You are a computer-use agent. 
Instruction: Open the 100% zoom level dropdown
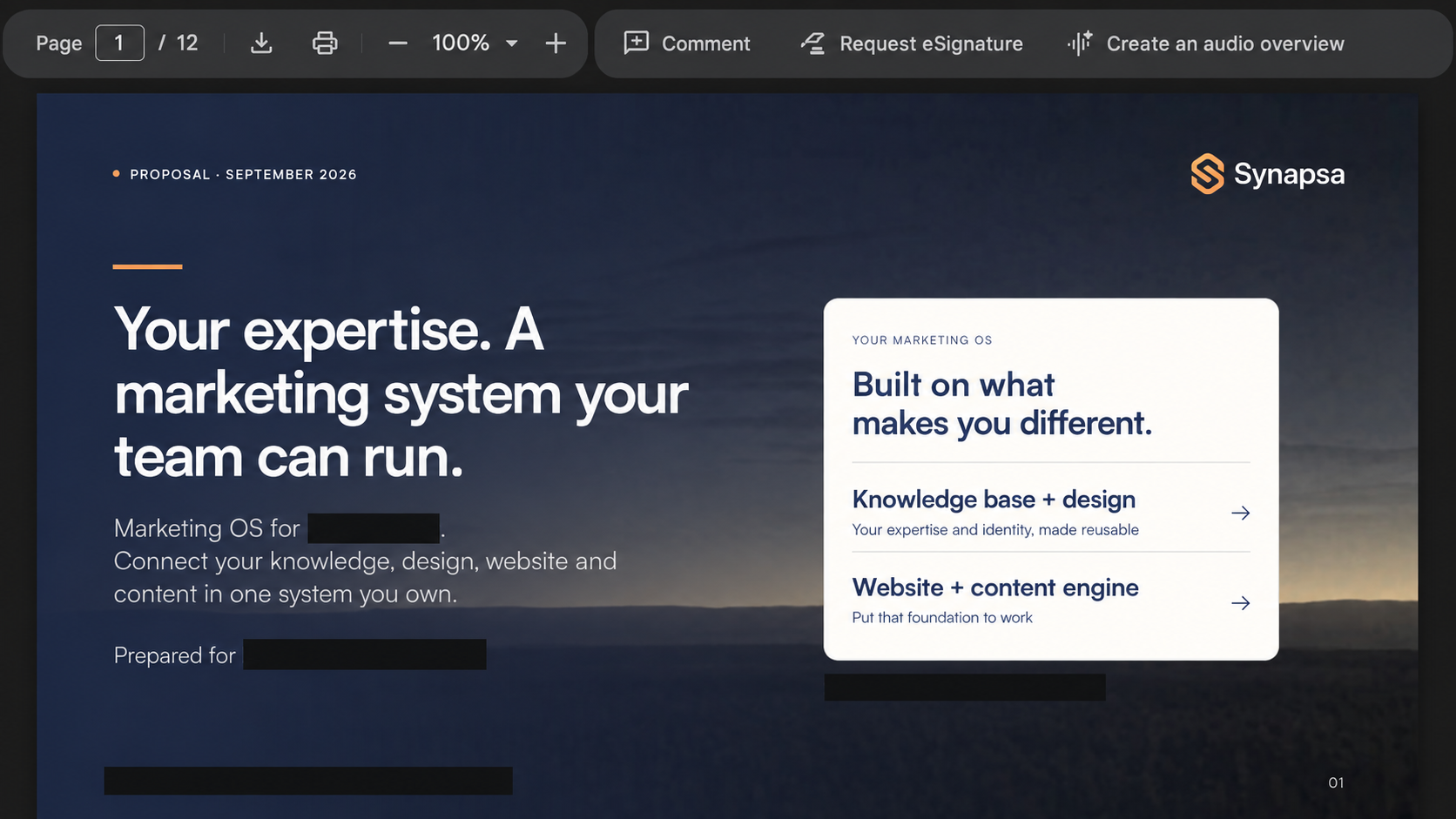(475, 43)
